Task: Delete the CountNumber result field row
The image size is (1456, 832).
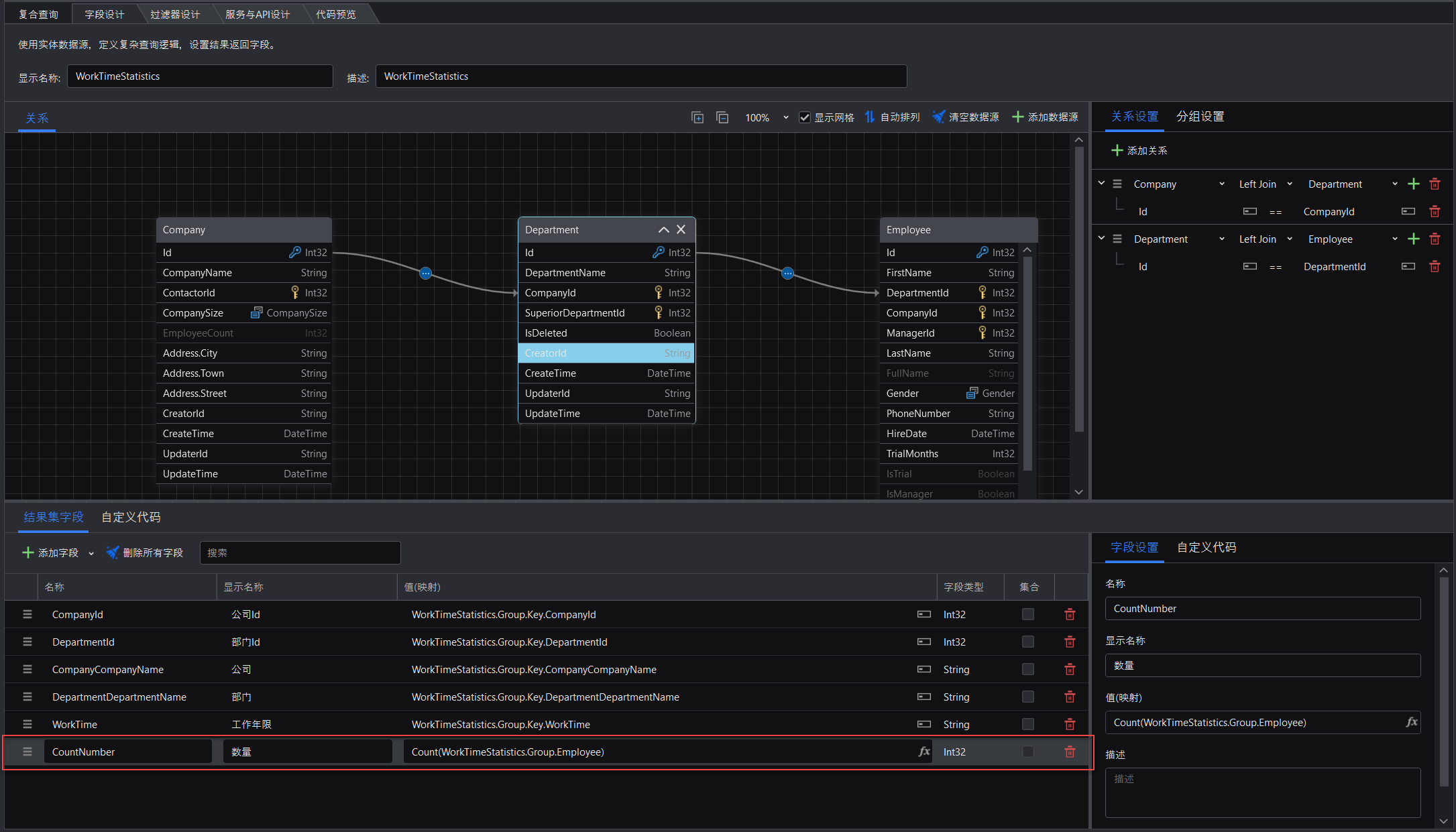Action: tap(1070, 752)
